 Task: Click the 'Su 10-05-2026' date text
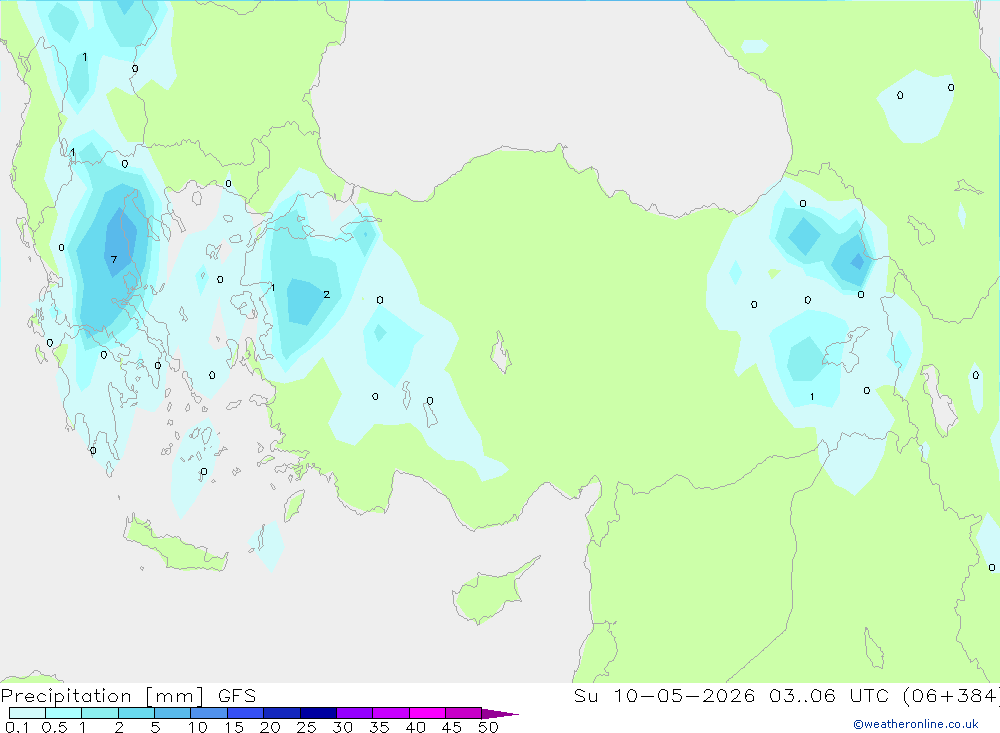pos(665,696)
